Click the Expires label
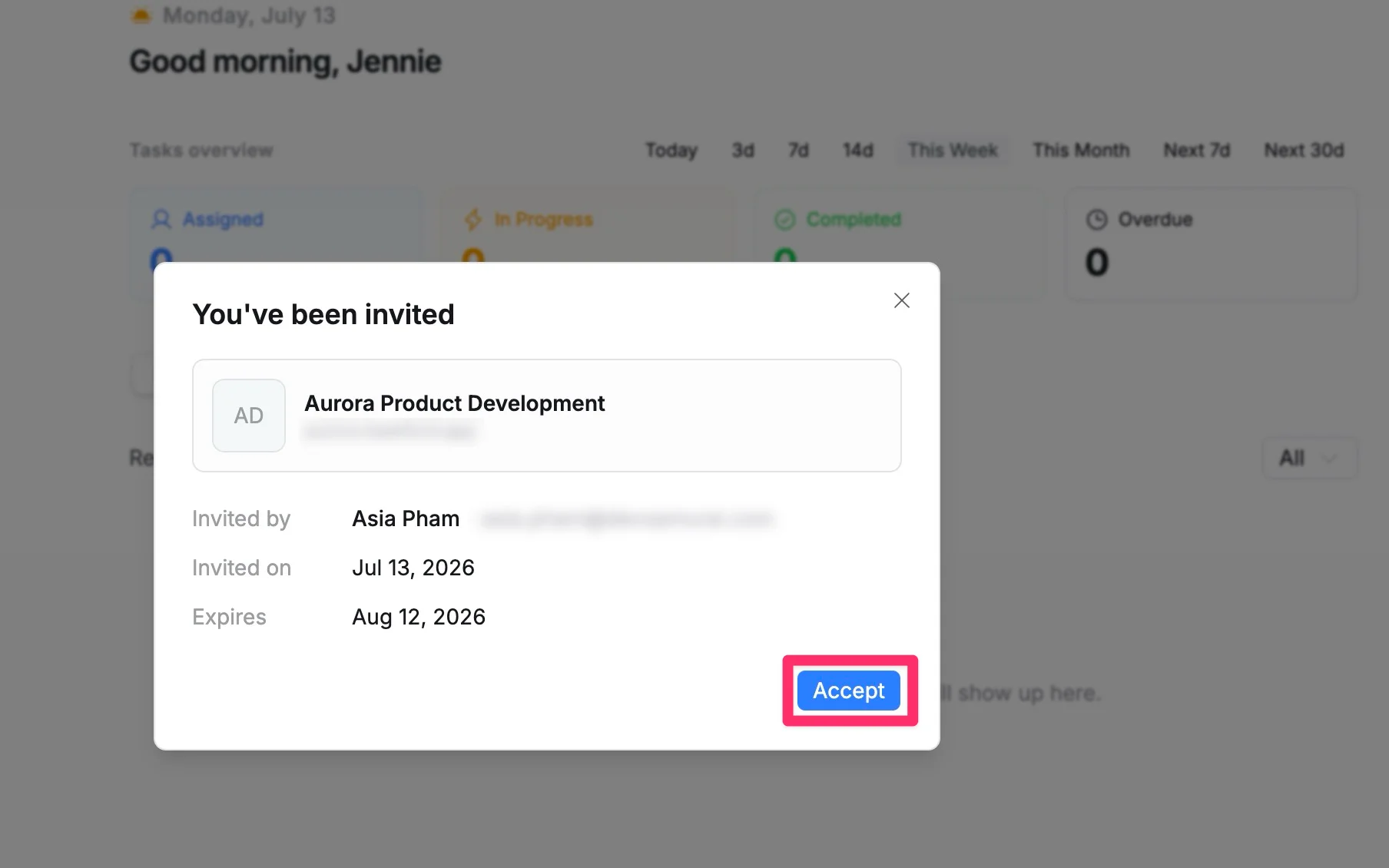This screenshot has height=868, width=1389. coord(229,617)
